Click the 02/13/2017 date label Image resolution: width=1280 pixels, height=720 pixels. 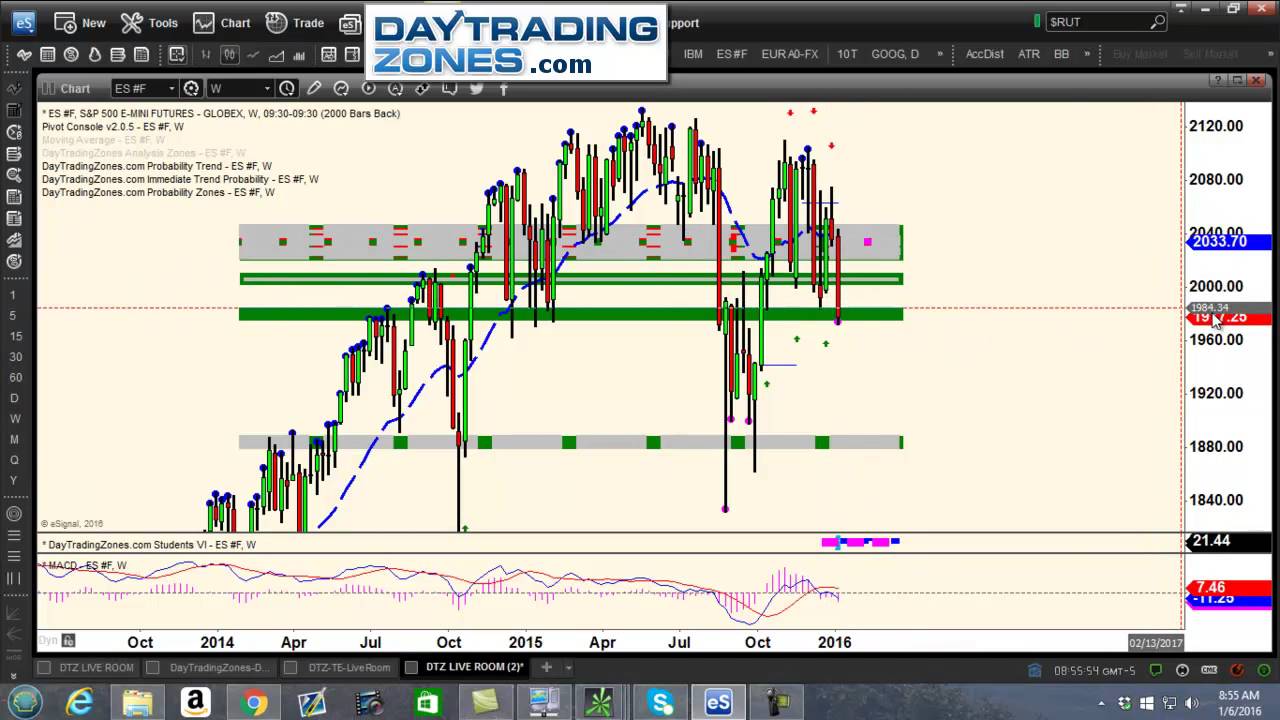pyautogui.click(x=1156, y=642)
